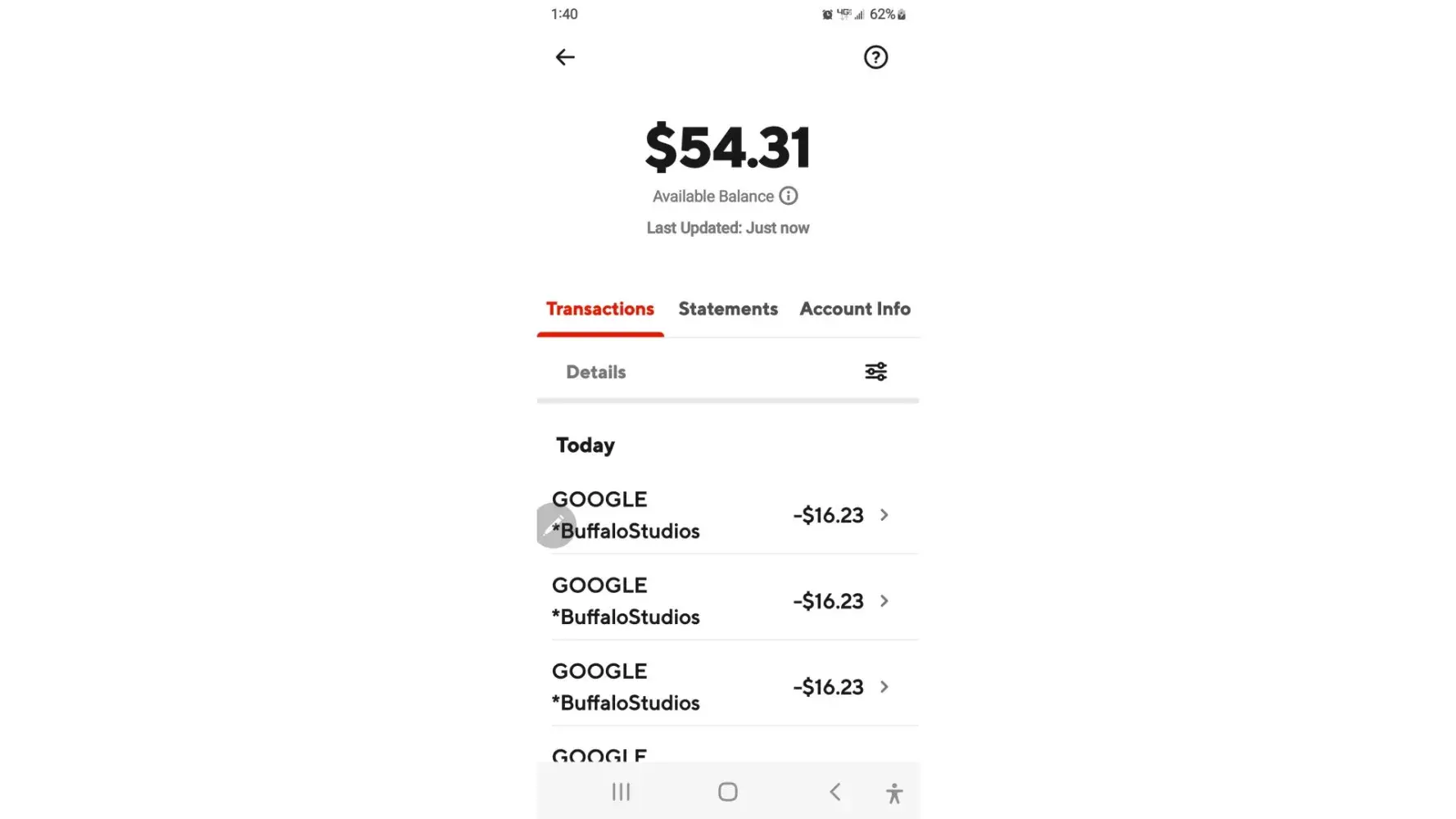Tap the accessibility figure icon
Image resolution: width=1456 pixels, height=819 pixels.
point(894,793)
